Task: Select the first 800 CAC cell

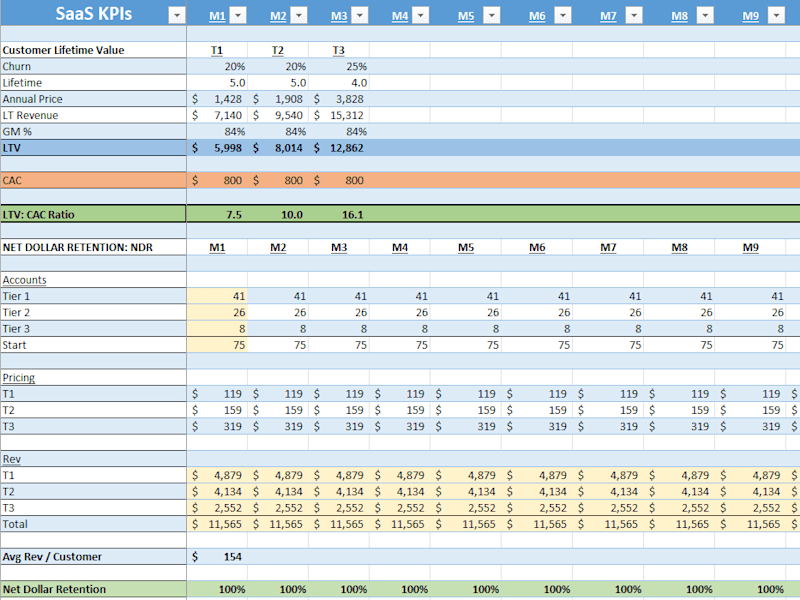Action: click(x=217, y=180)
